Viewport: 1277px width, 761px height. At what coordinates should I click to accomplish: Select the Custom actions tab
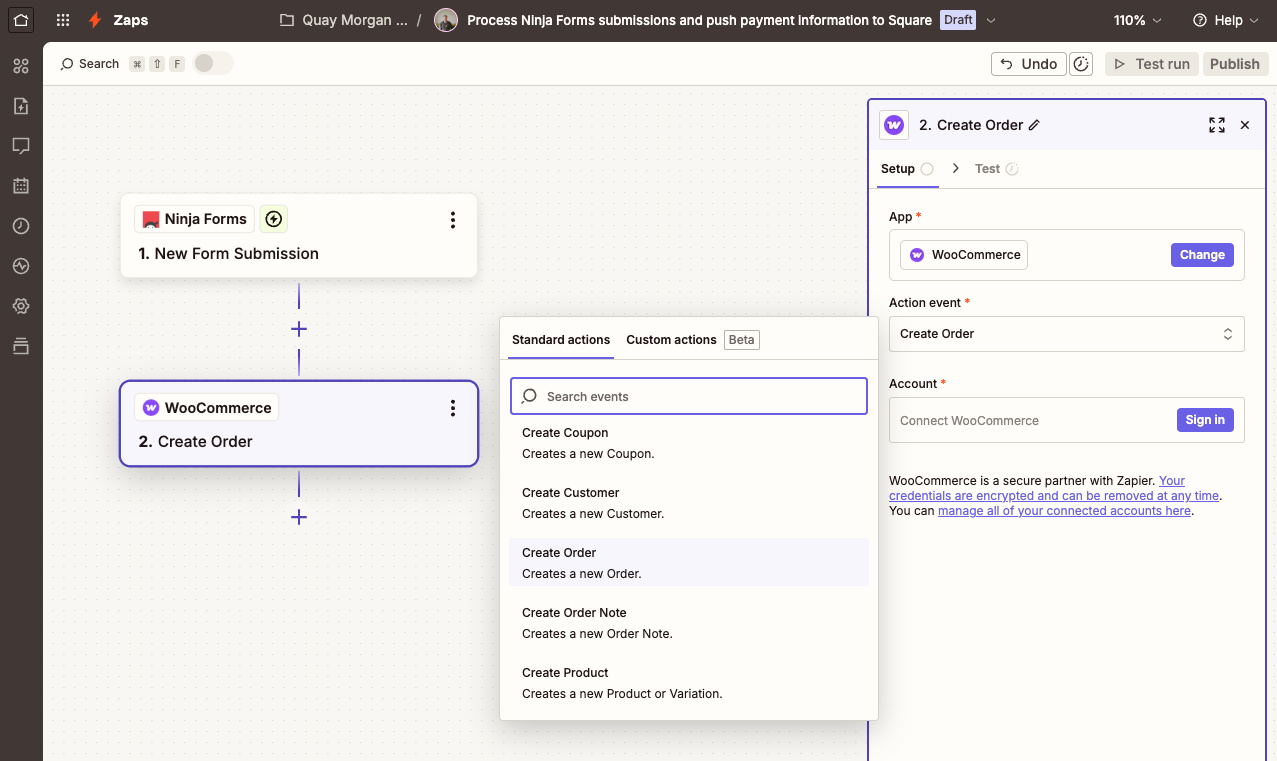pyautogui.click(x=671, y=340)
